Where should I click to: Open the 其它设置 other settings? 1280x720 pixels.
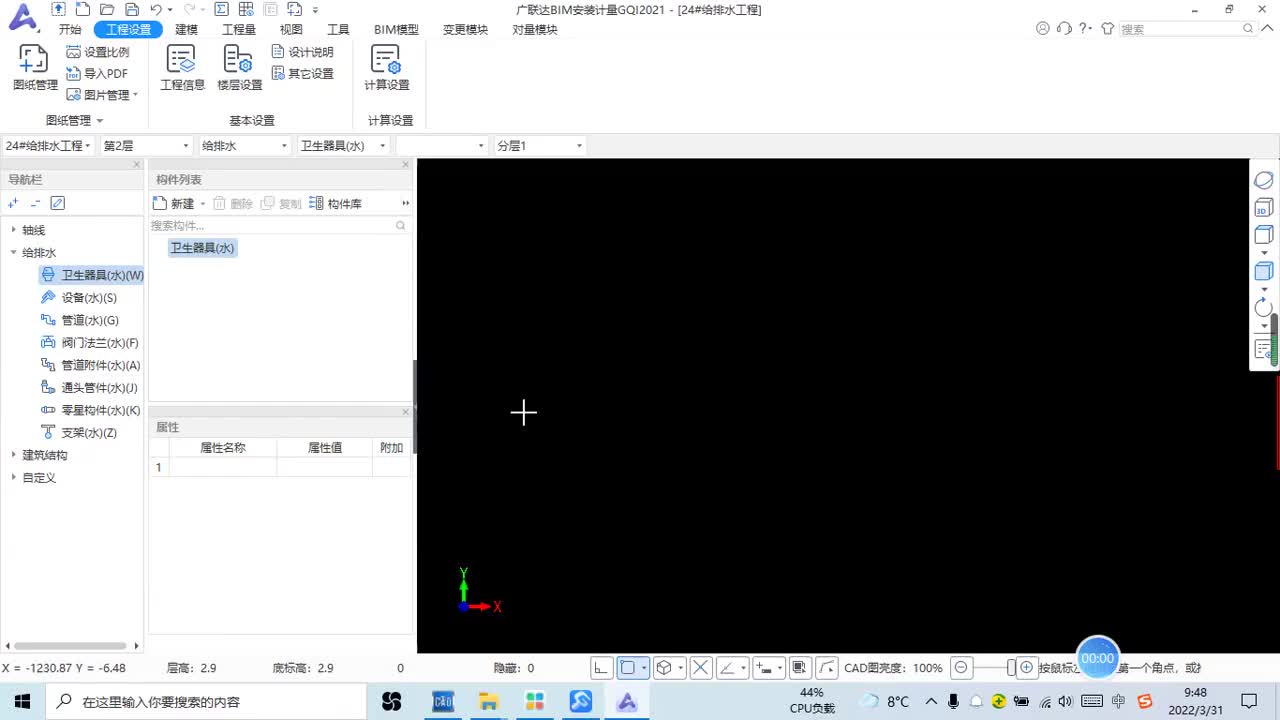[x=302, y=73]
